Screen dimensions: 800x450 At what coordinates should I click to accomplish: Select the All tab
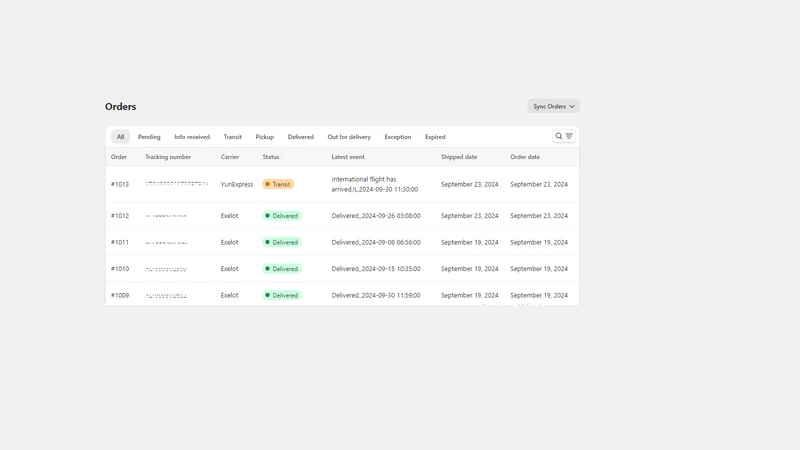(120, 137)
